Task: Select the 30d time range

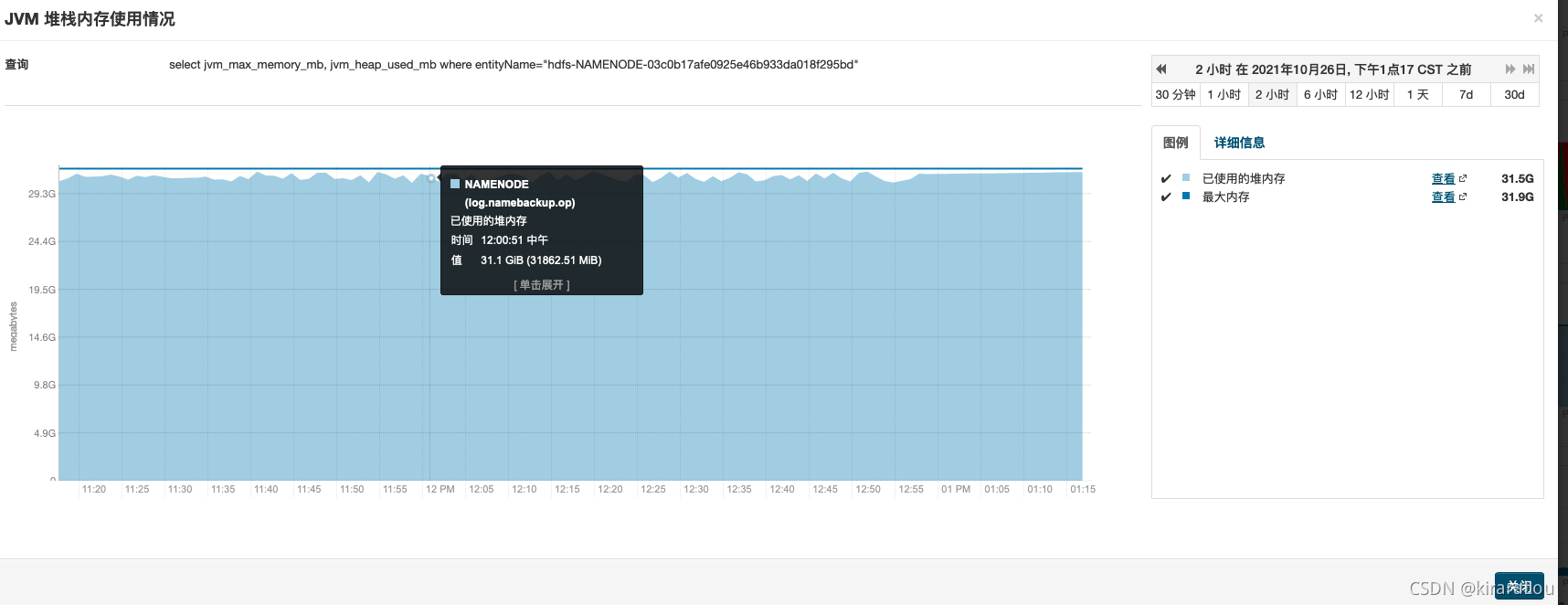Action: click(1515, 95)
